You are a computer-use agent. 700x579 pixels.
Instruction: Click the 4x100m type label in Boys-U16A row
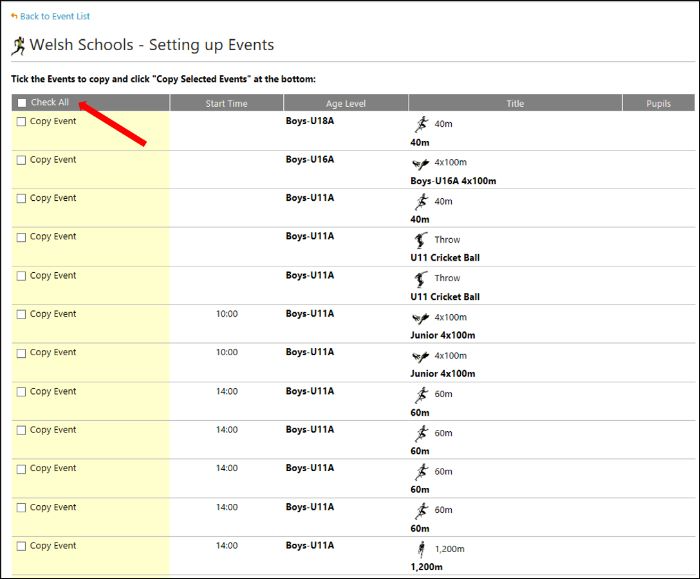pos(450,162)
